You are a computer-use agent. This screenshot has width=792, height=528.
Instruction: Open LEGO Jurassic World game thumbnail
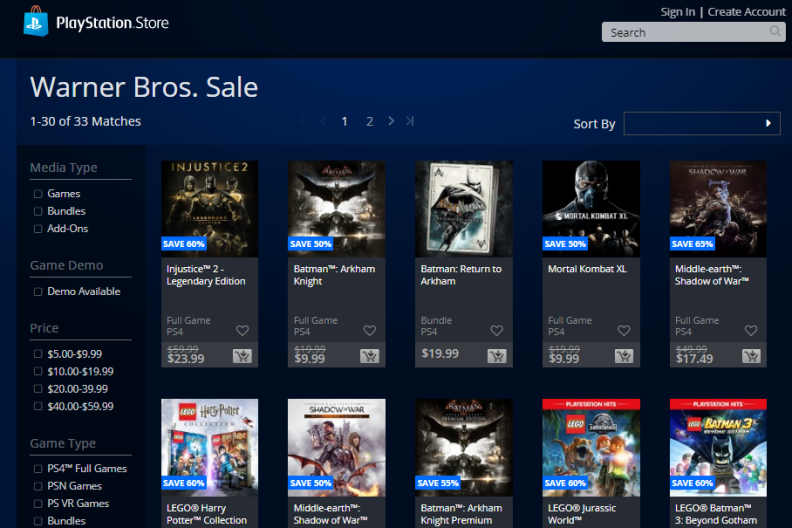point(591,448)
